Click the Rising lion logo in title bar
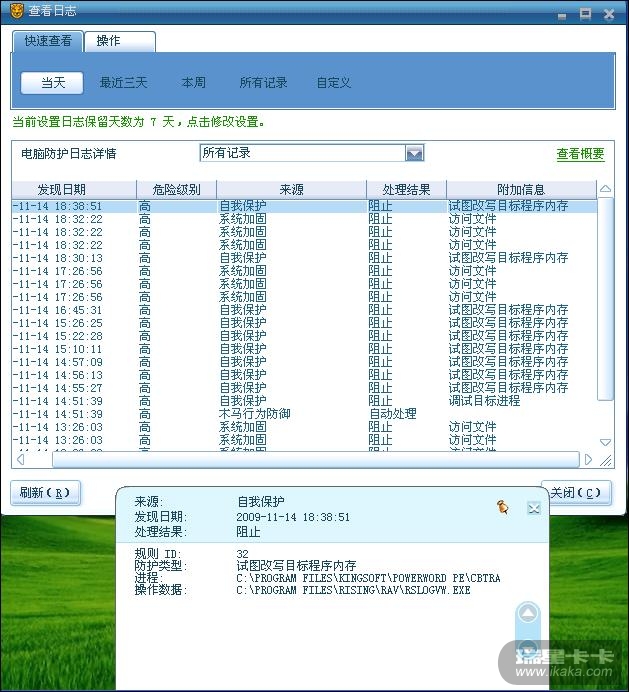The height and width of the screenshot is (692, 629). [16, 10]
